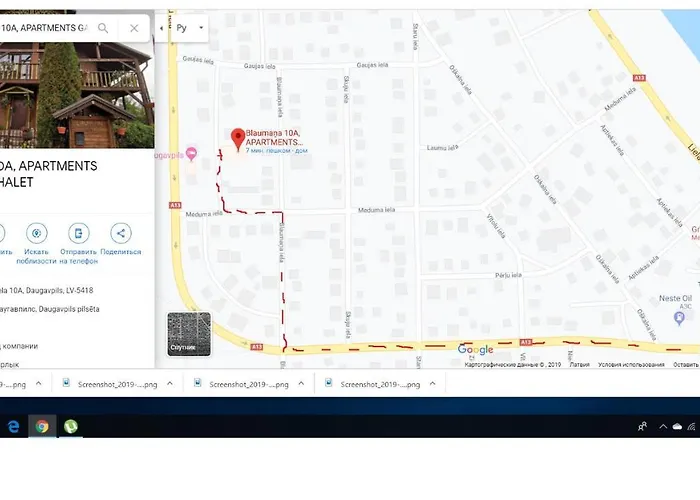Click the 'Отправить на телефон' icon
This screenshot has width=700, height=500.
click(79, 233)
